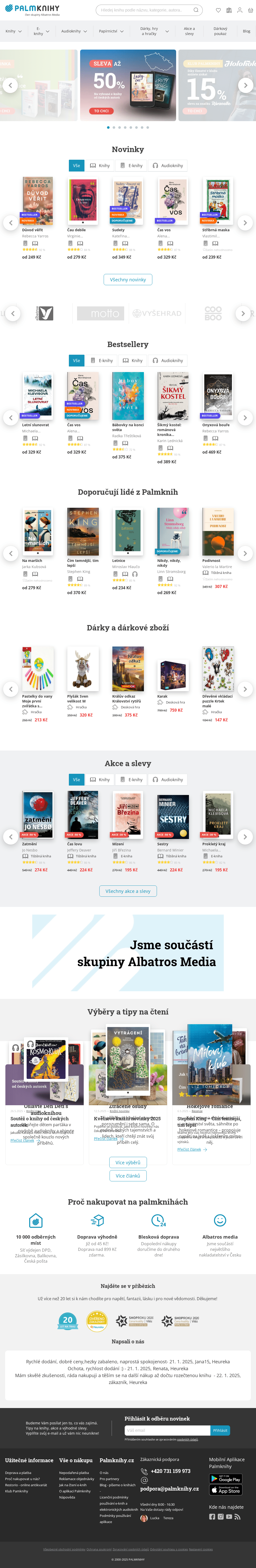This screenshot has height=1568, width=256.
Task: Open the Blog menu item
Action: click(x=246, y=31)
